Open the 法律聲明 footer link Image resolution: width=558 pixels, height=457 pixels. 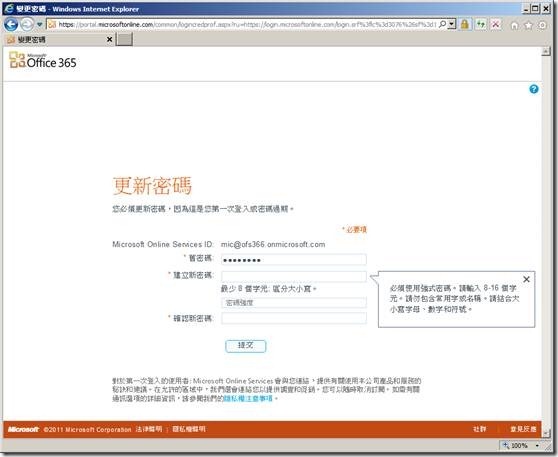click(x=149, y=429)
